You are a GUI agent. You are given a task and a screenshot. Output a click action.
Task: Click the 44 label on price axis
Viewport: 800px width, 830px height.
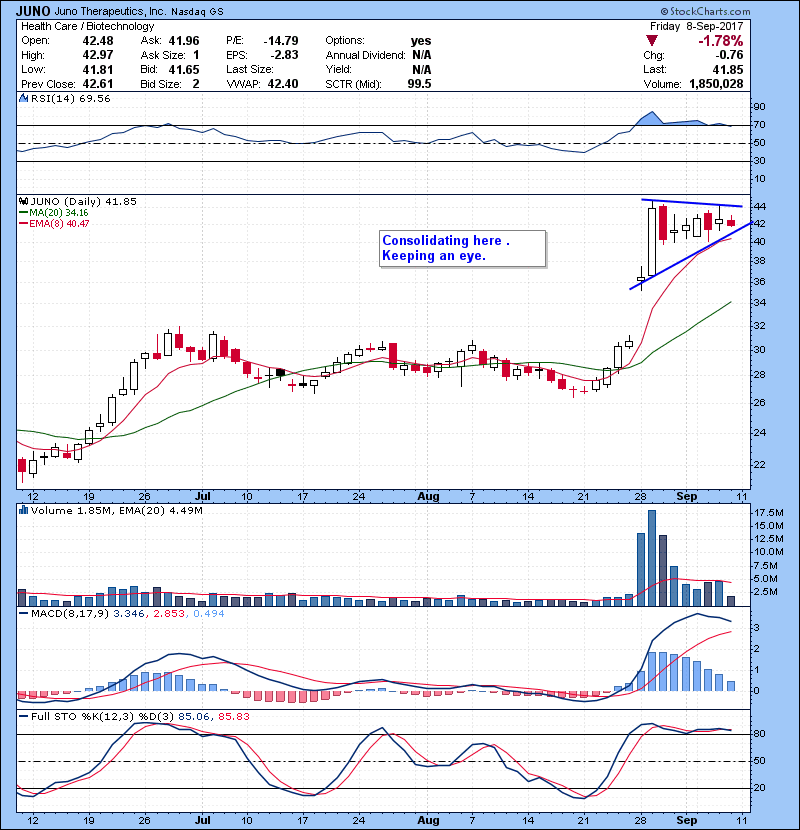click(760, 206)
